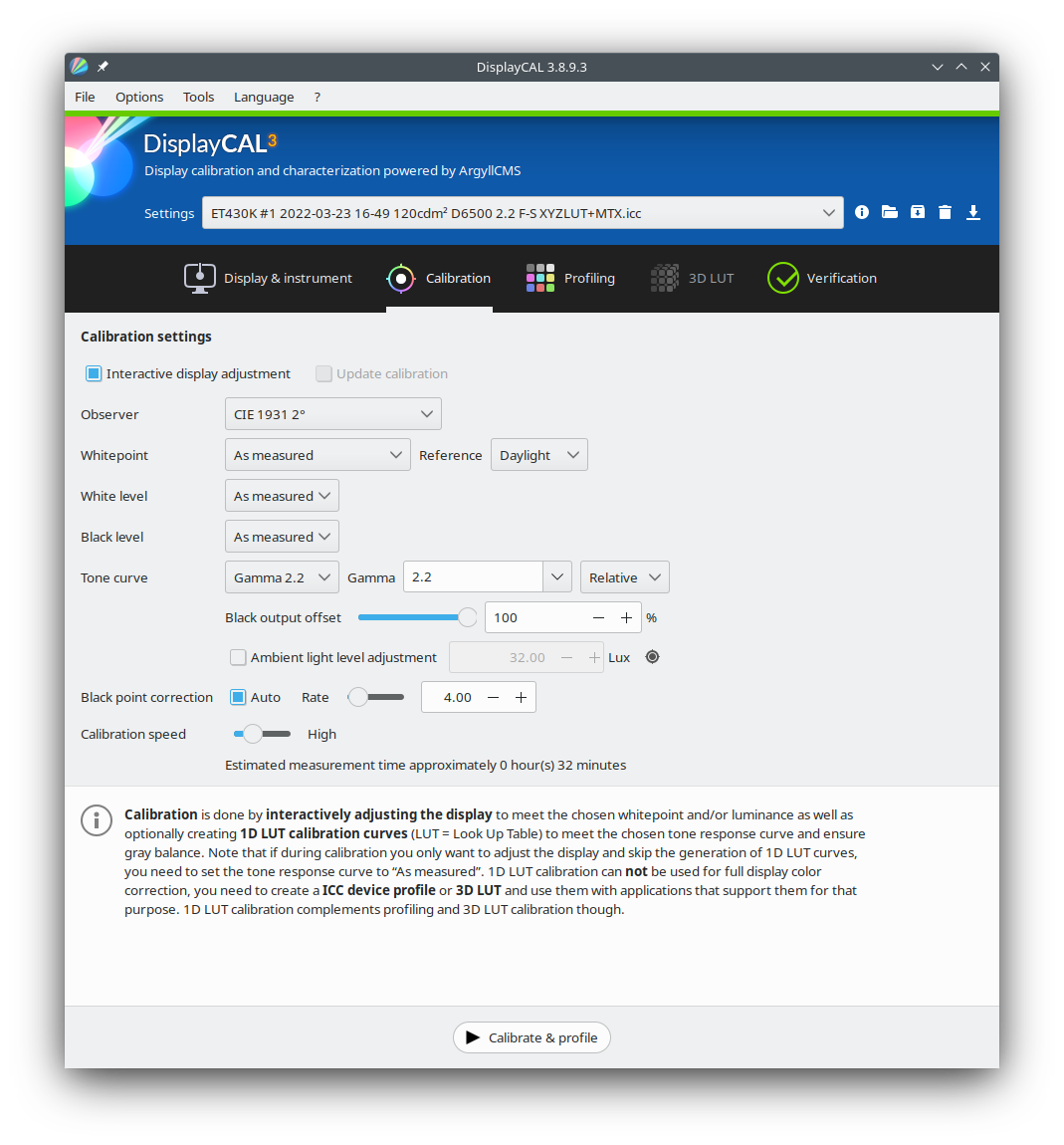Open the Tools menu
The height and width of the screenshot is (1145, 1064).
(x=198, y=97)
